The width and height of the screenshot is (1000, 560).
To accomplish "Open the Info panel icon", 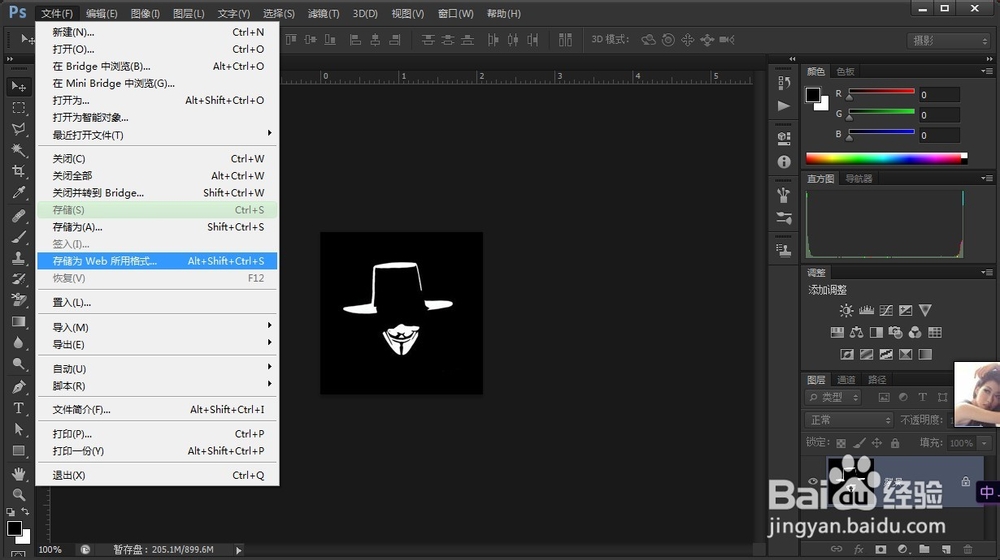I will (784, 162).
